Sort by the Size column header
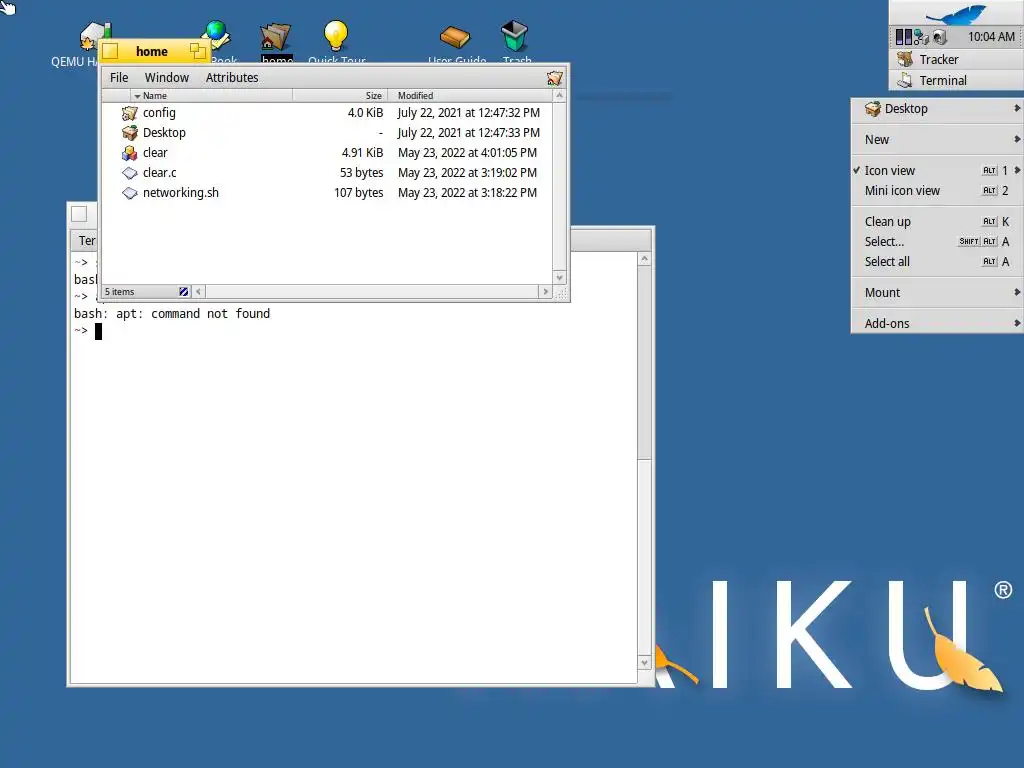The width and height of the screenshot is (1024, 768). 340,95
